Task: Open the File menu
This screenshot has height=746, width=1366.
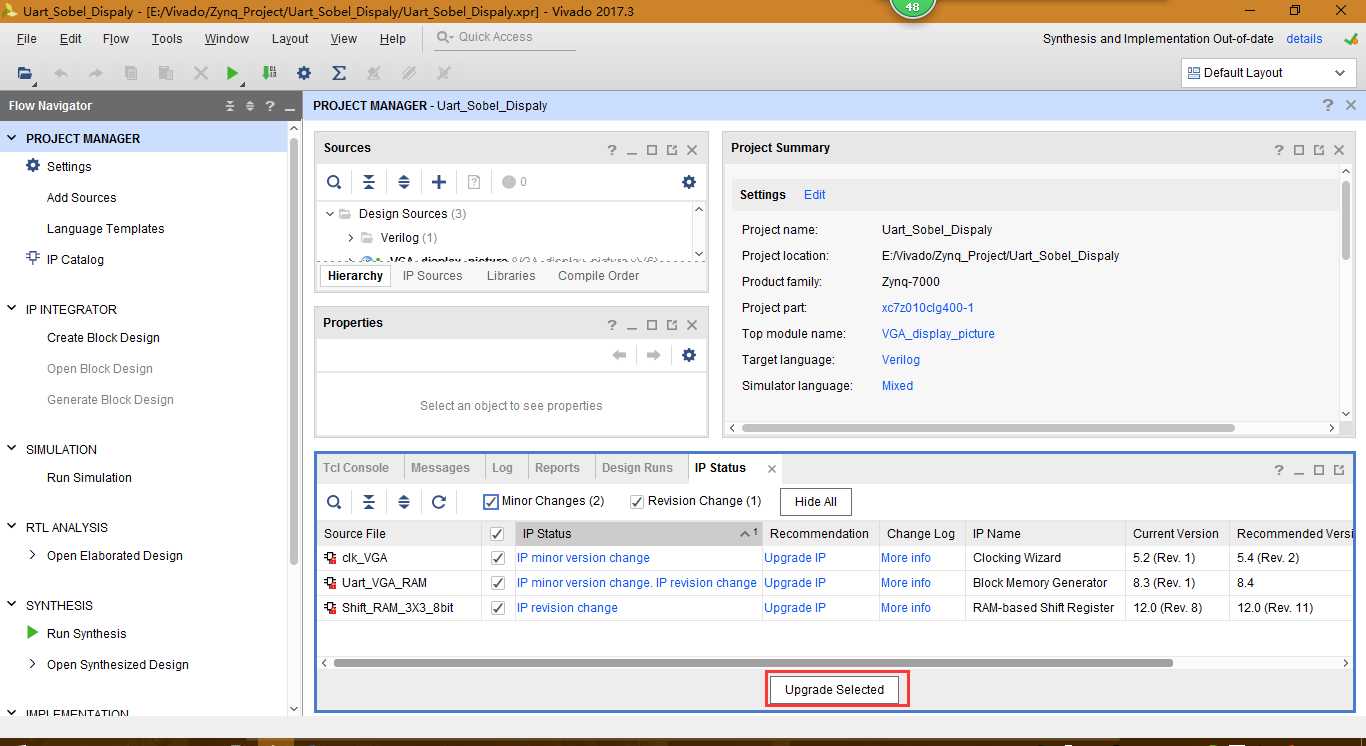Action: pyautogui.click(x=27, y=39)
